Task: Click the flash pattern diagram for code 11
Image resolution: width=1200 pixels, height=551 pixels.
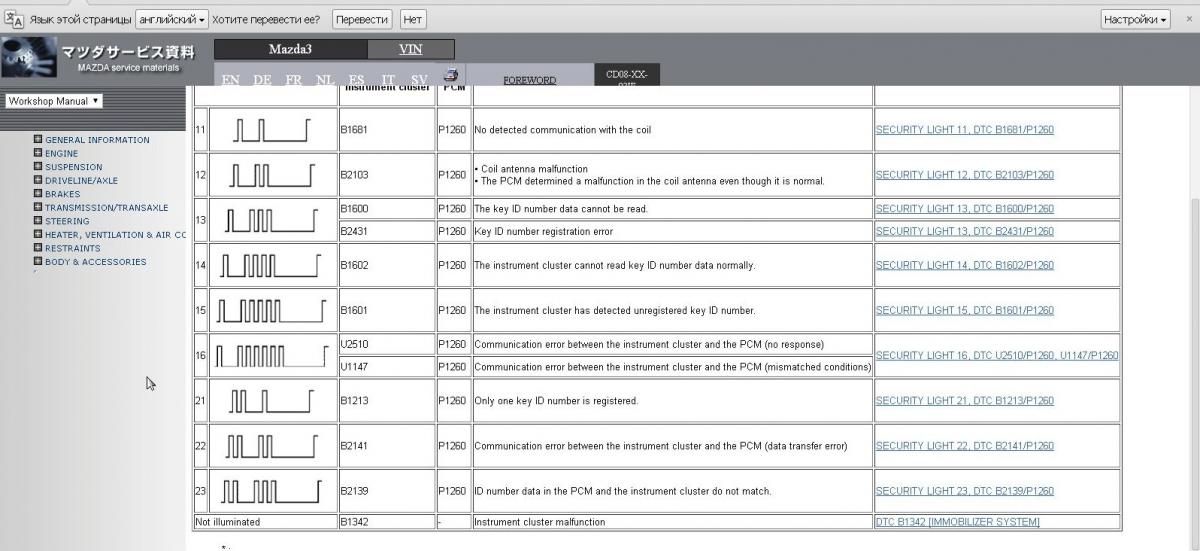Action: (273, 130)
